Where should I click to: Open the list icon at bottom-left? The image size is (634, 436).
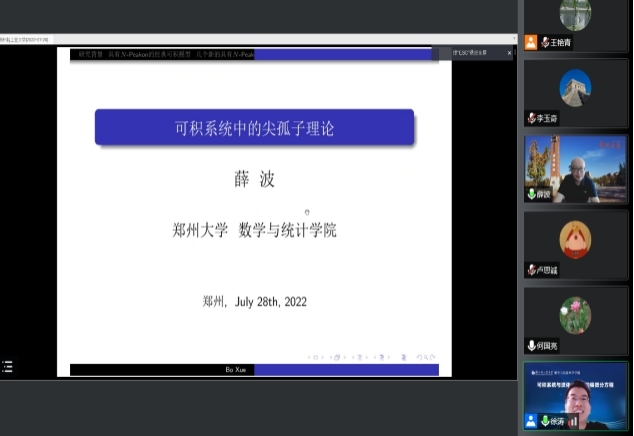click(x=8, y=367)
